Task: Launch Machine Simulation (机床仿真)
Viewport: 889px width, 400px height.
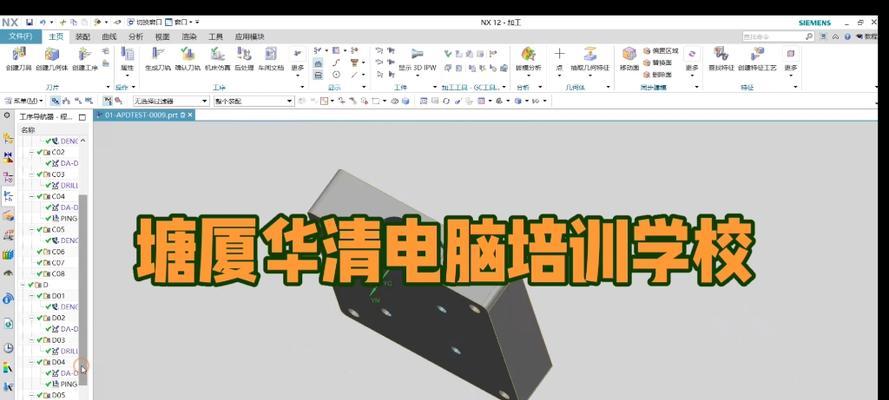Action: click(x=217, y=59)
